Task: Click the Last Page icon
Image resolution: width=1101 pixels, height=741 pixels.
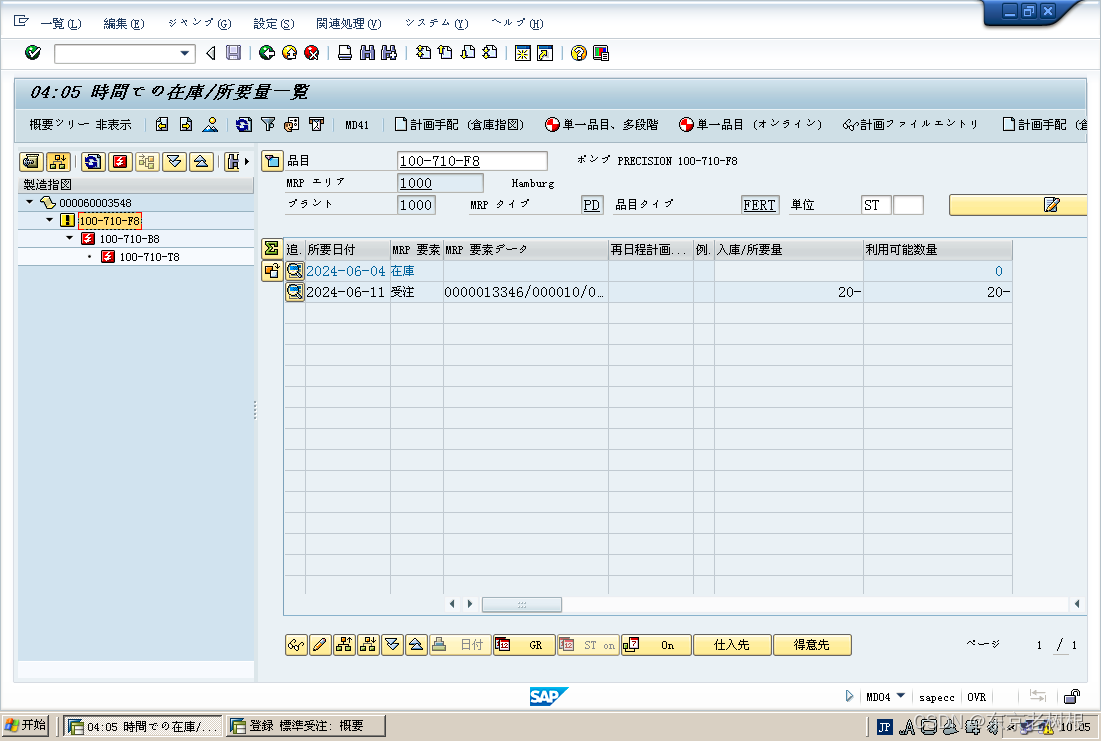Action: pyautogui.click(x=490, y=53)
